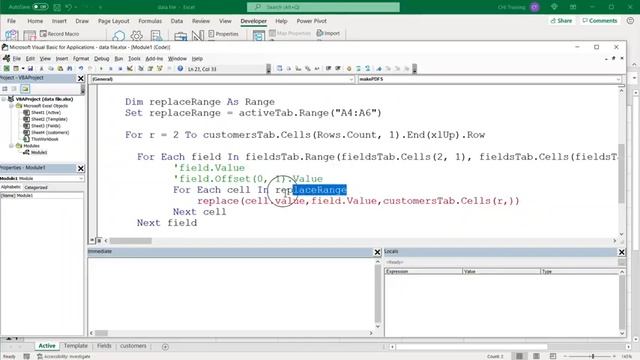Click code window horizontal scrollbar thumb
Screen dimensions: 640x360
(131, 241)
